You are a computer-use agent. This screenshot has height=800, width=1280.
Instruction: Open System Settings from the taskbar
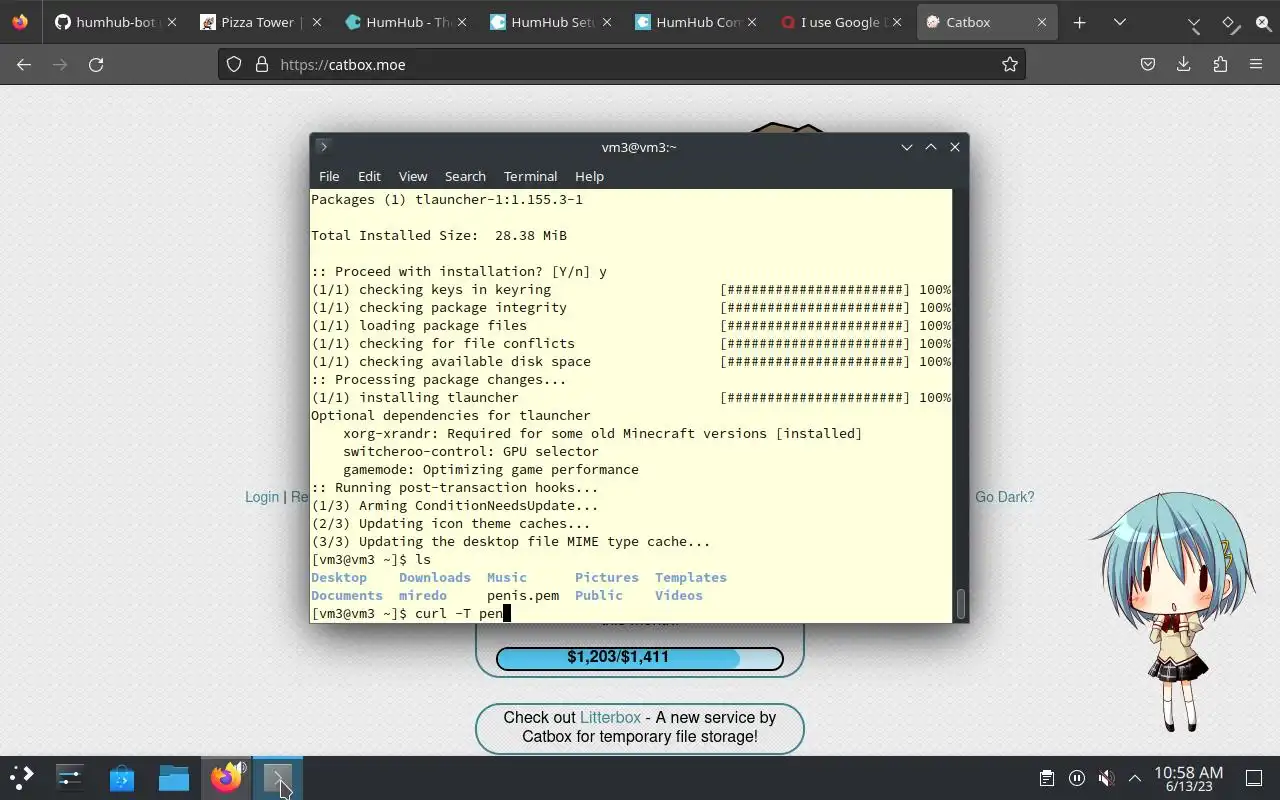pos(70,777)
